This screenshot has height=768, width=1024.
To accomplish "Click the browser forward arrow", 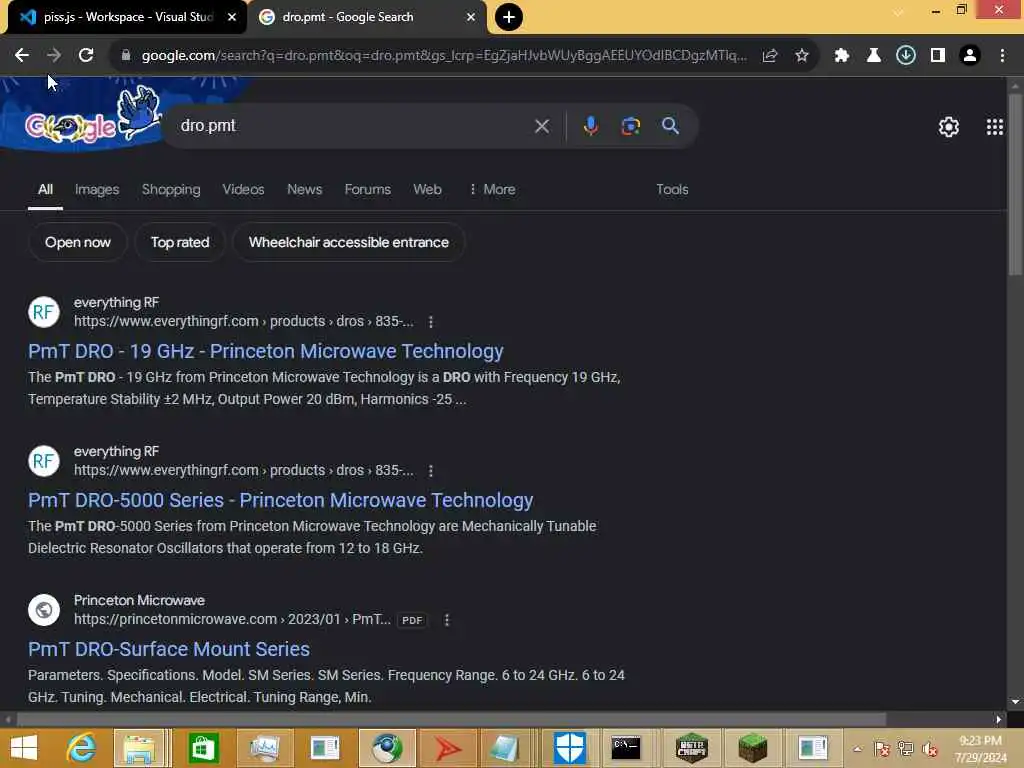I will point(54,56).
